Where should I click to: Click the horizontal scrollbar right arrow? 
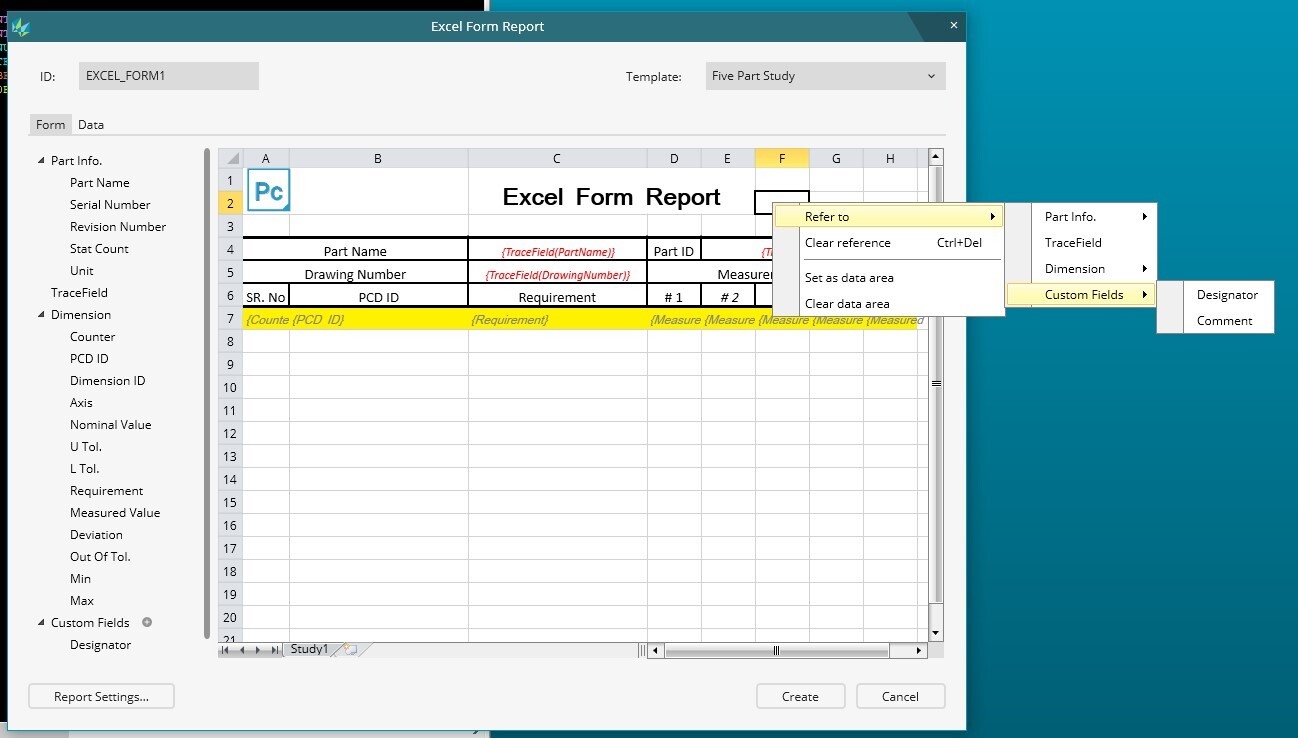click(x=920, y=651)
